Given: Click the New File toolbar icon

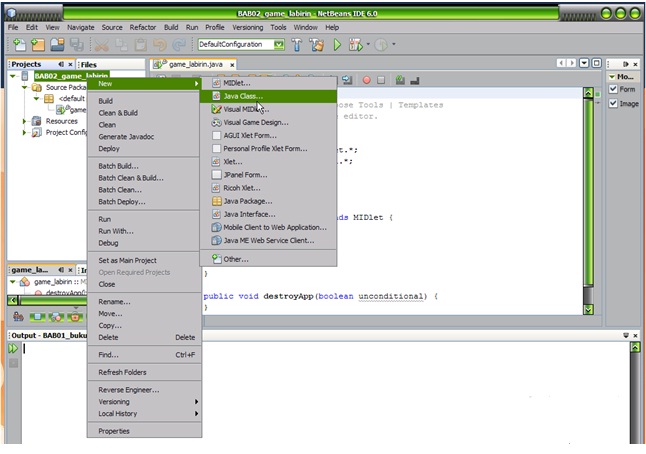Looking at the screenshot, I should 19,44.
